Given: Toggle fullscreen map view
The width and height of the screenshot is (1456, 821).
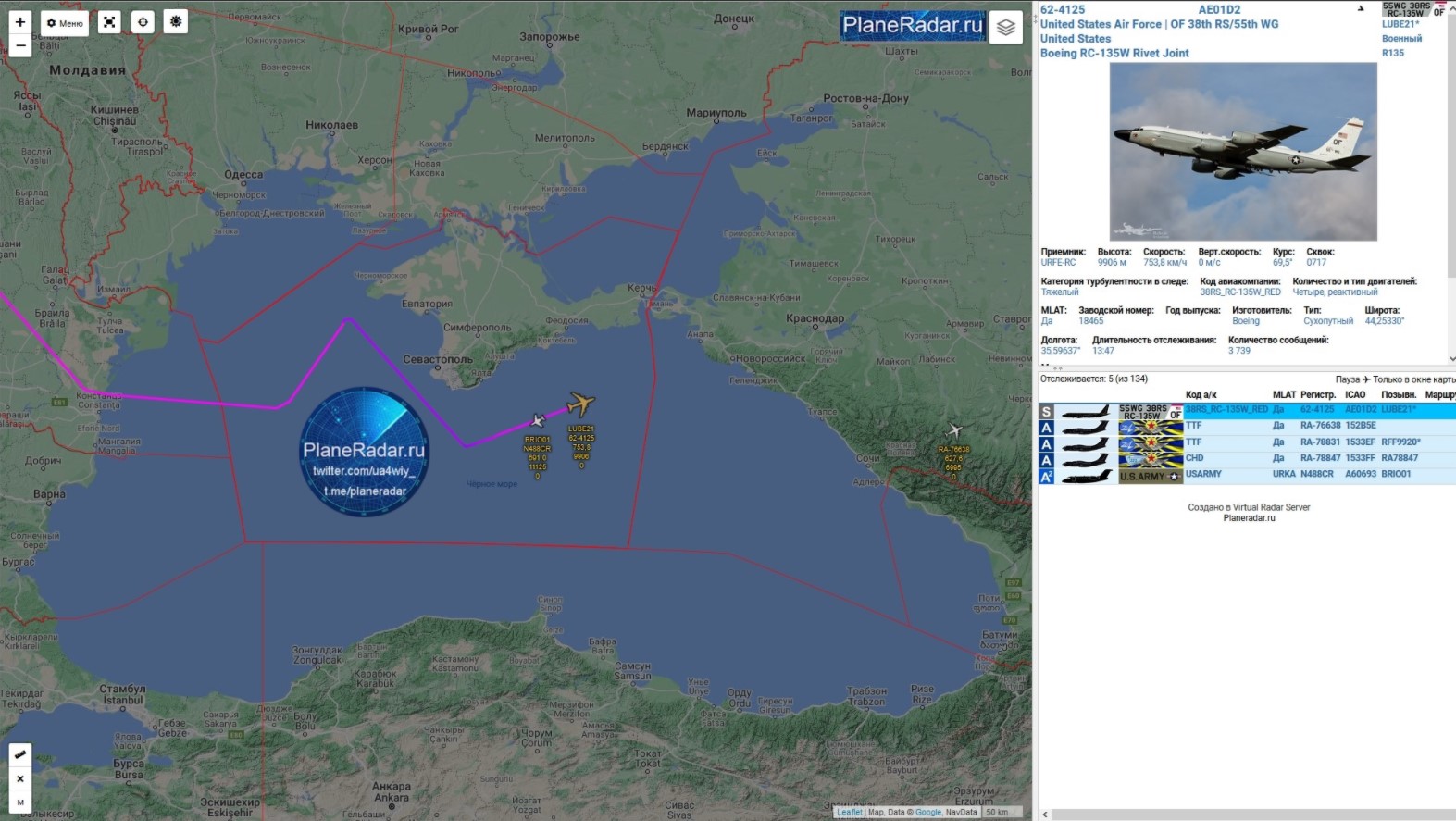Looking at the screenshot, I should (109, 22).
